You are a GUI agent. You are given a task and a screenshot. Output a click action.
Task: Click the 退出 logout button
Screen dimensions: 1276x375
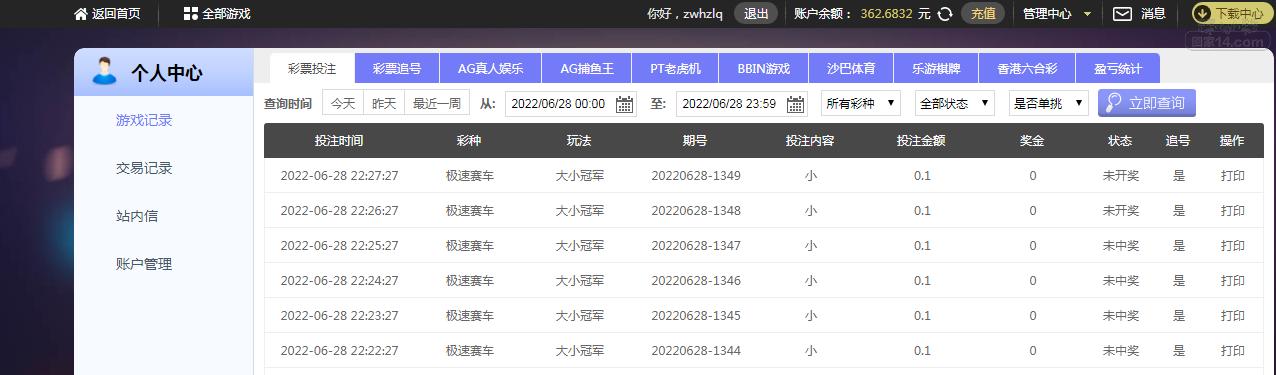pos(756,14)
